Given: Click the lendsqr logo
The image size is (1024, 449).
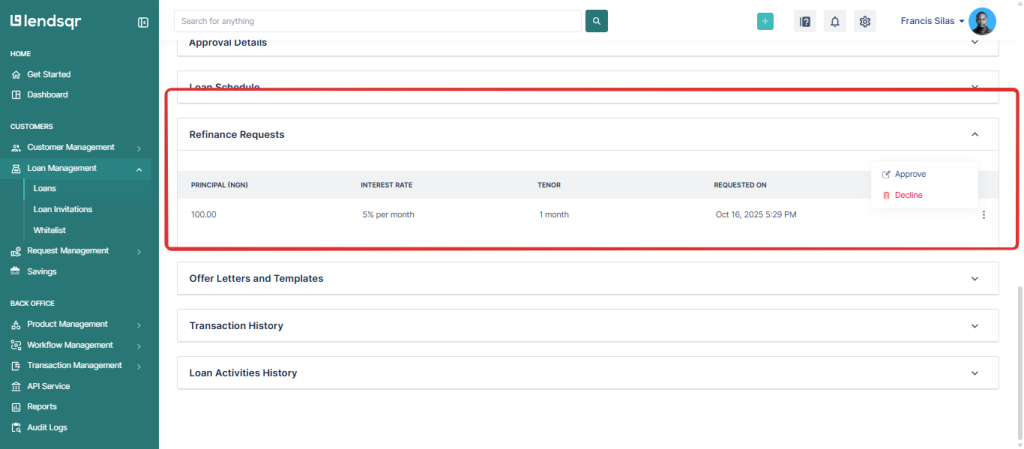Looking at the screenshot, I should click(46, 21).
